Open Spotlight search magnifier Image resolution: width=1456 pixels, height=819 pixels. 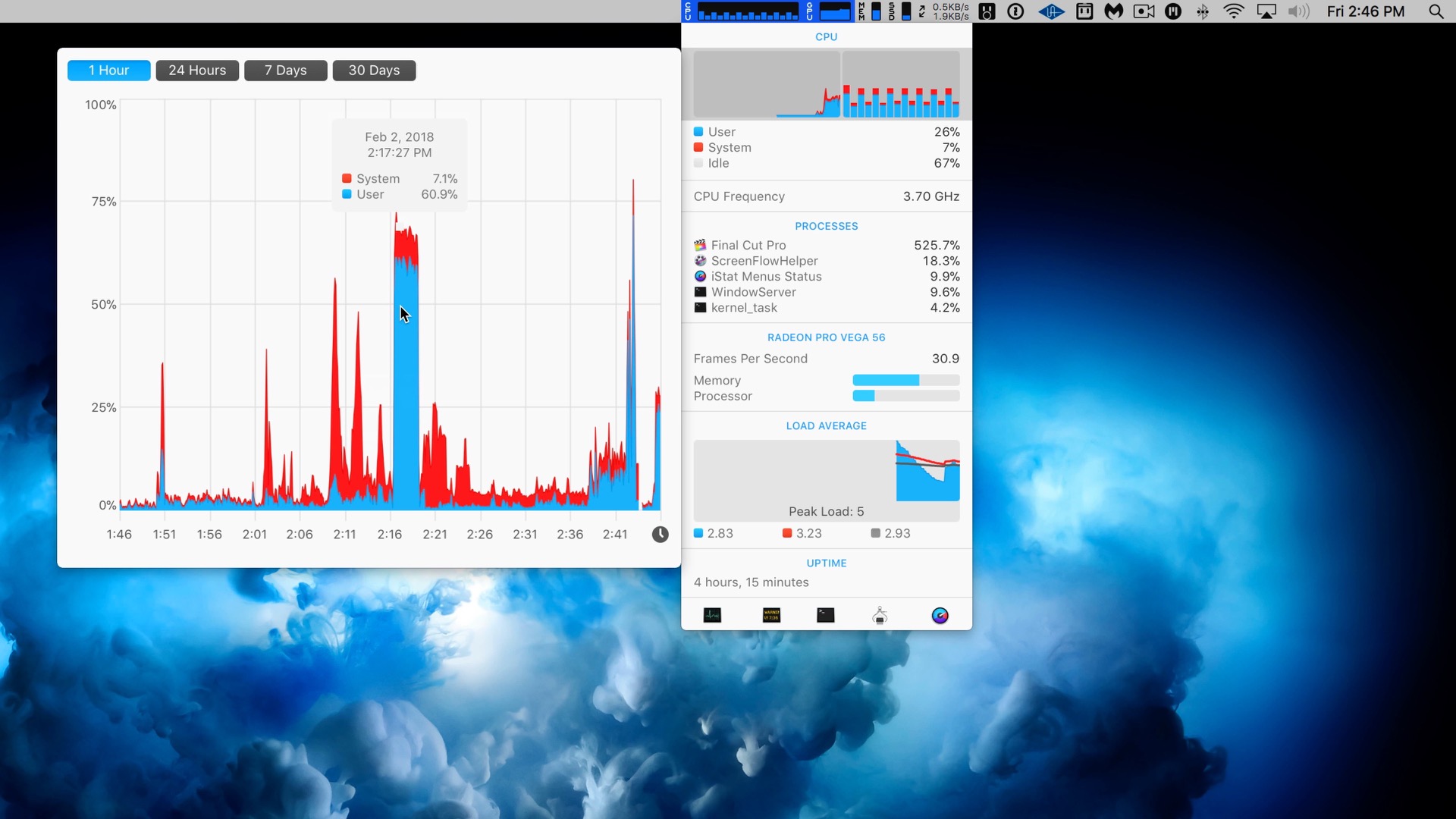click(x=1436, y=11)
